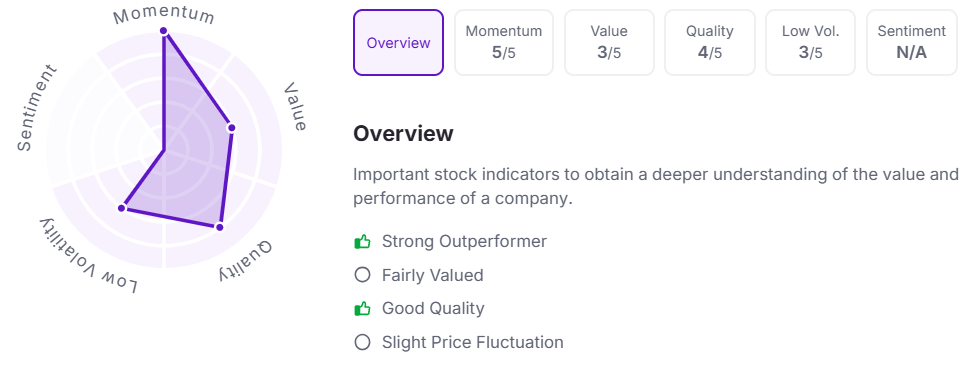The height and width of the screenshot is (368, 970).
Task: Click the Overview heading
Action: coord(403,134)
